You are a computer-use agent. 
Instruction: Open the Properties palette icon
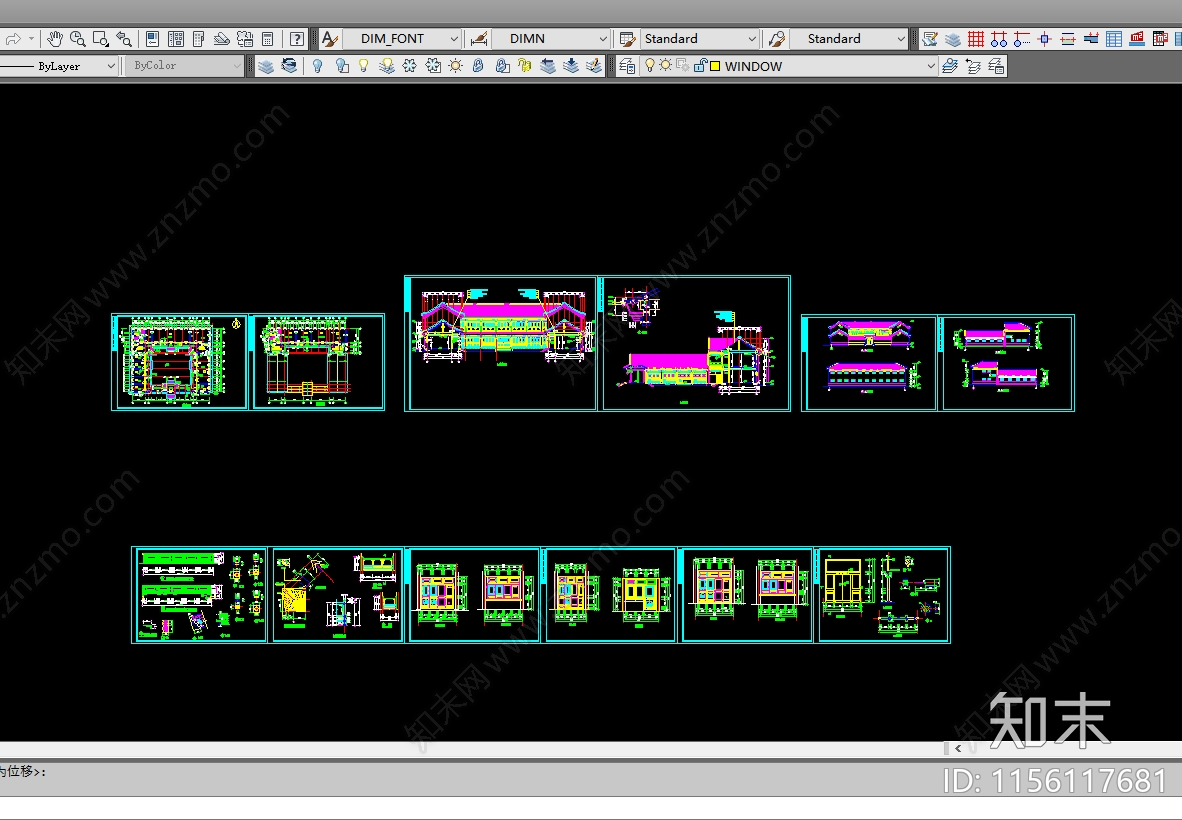click(152, 38)
